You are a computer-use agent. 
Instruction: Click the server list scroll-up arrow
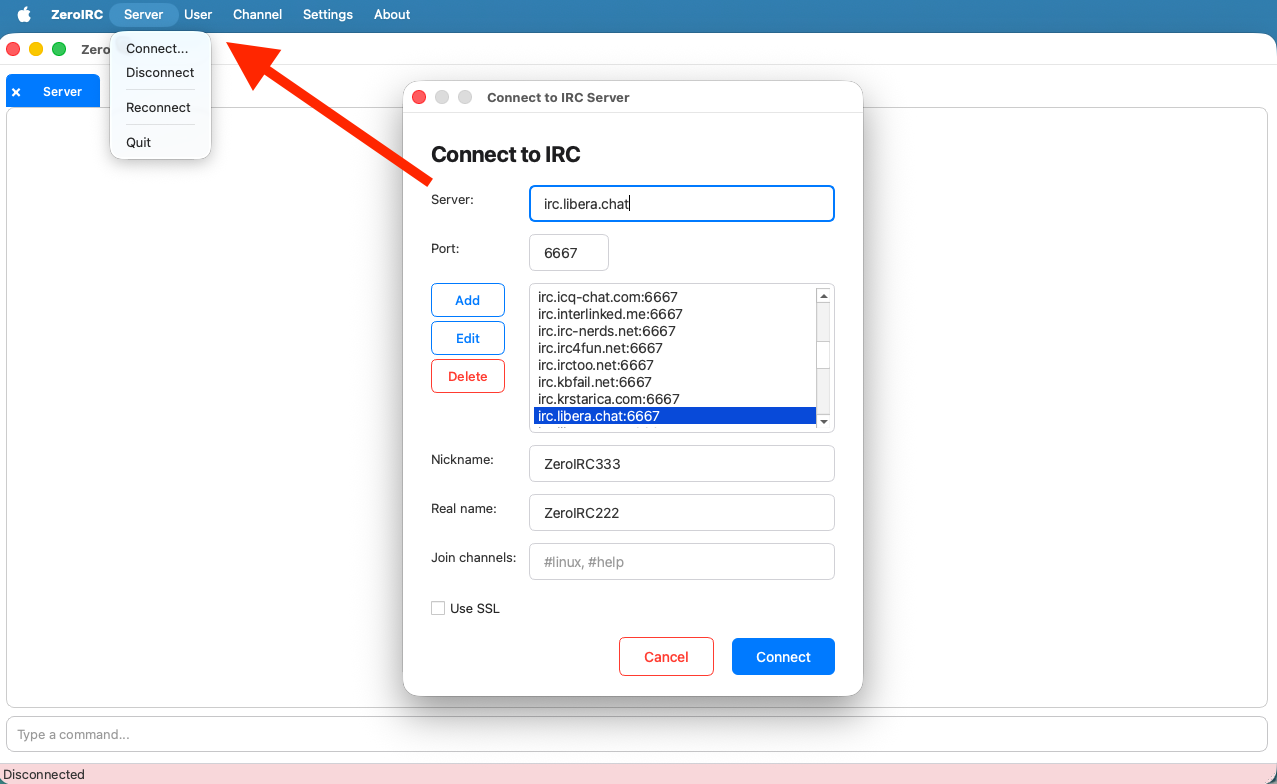click(x=824, y=296)
